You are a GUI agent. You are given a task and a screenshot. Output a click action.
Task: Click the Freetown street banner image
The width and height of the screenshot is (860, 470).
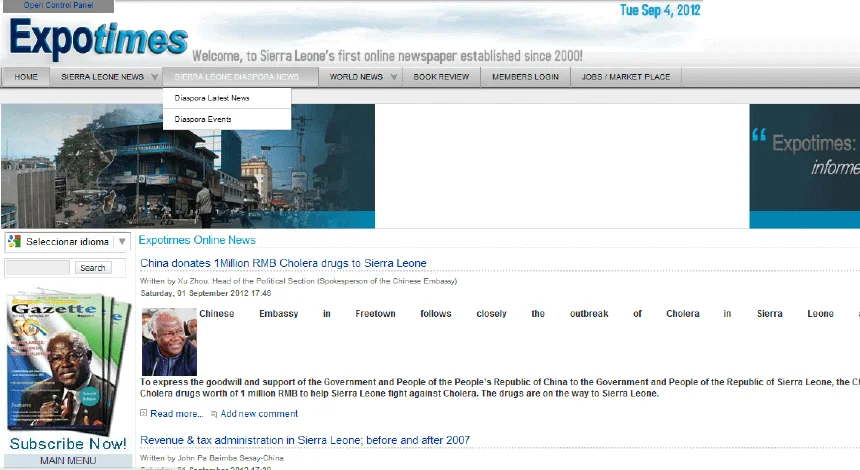188,166
